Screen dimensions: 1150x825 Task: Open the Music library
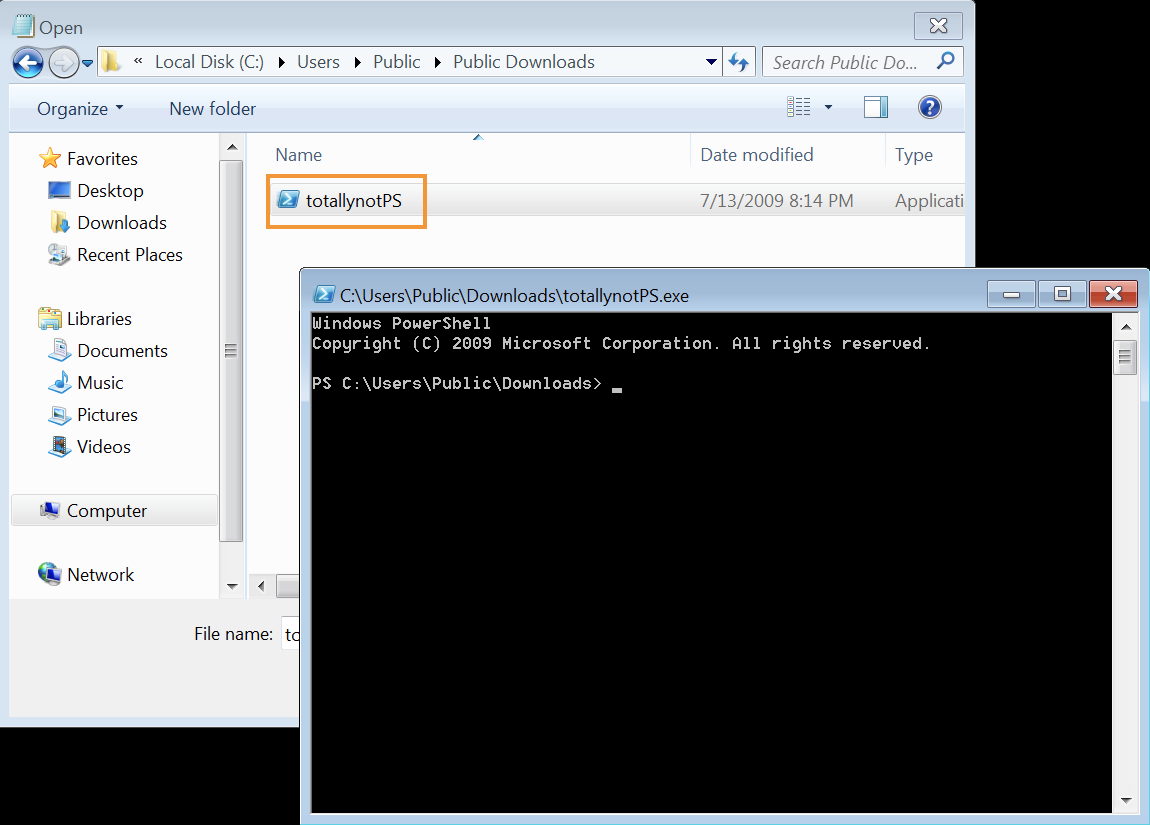tap(100, 383)
